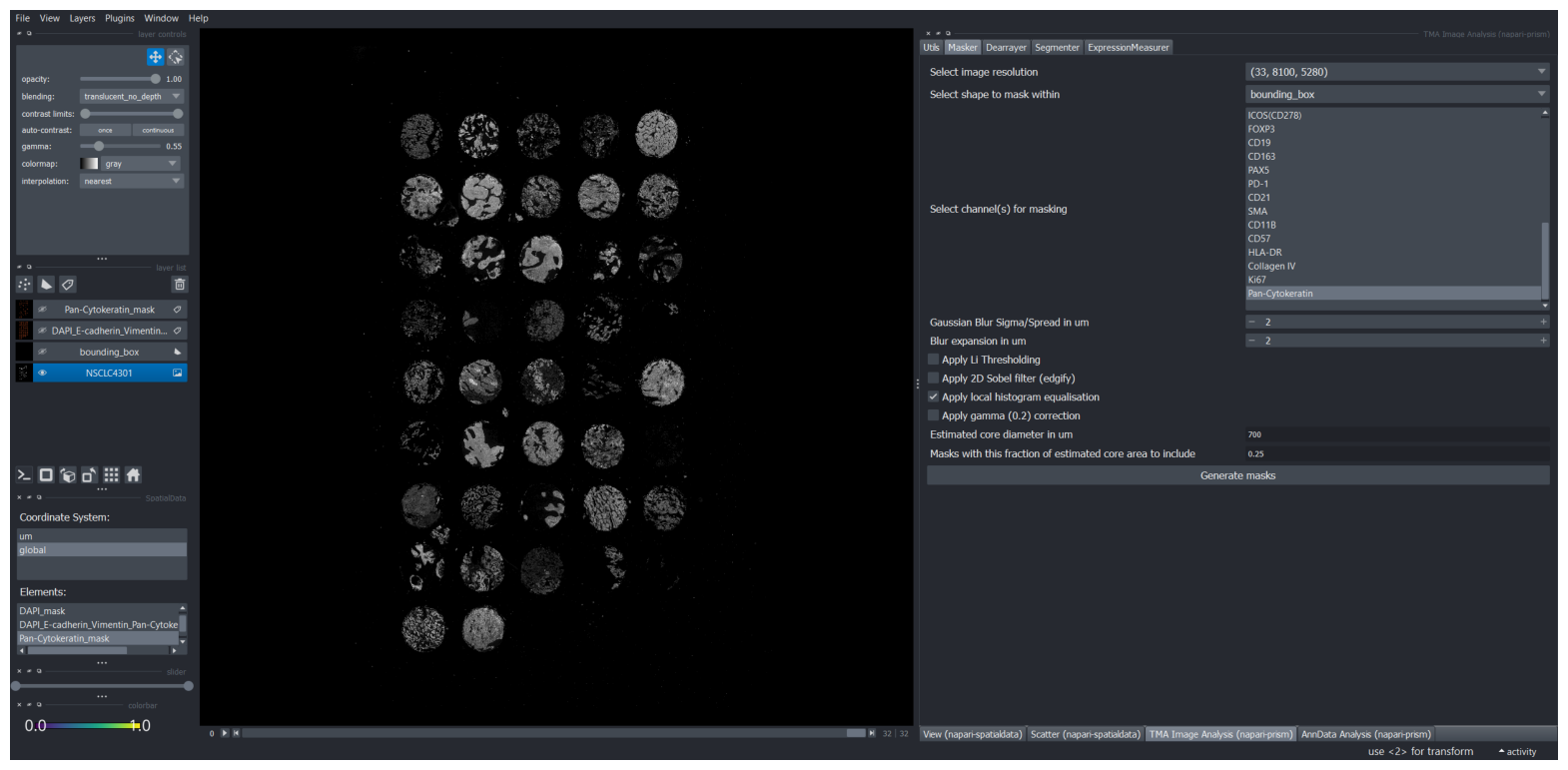This screenshot has height=770, width=1568.
Task: Activate the pan/zoom mode button
Action: 156,57
